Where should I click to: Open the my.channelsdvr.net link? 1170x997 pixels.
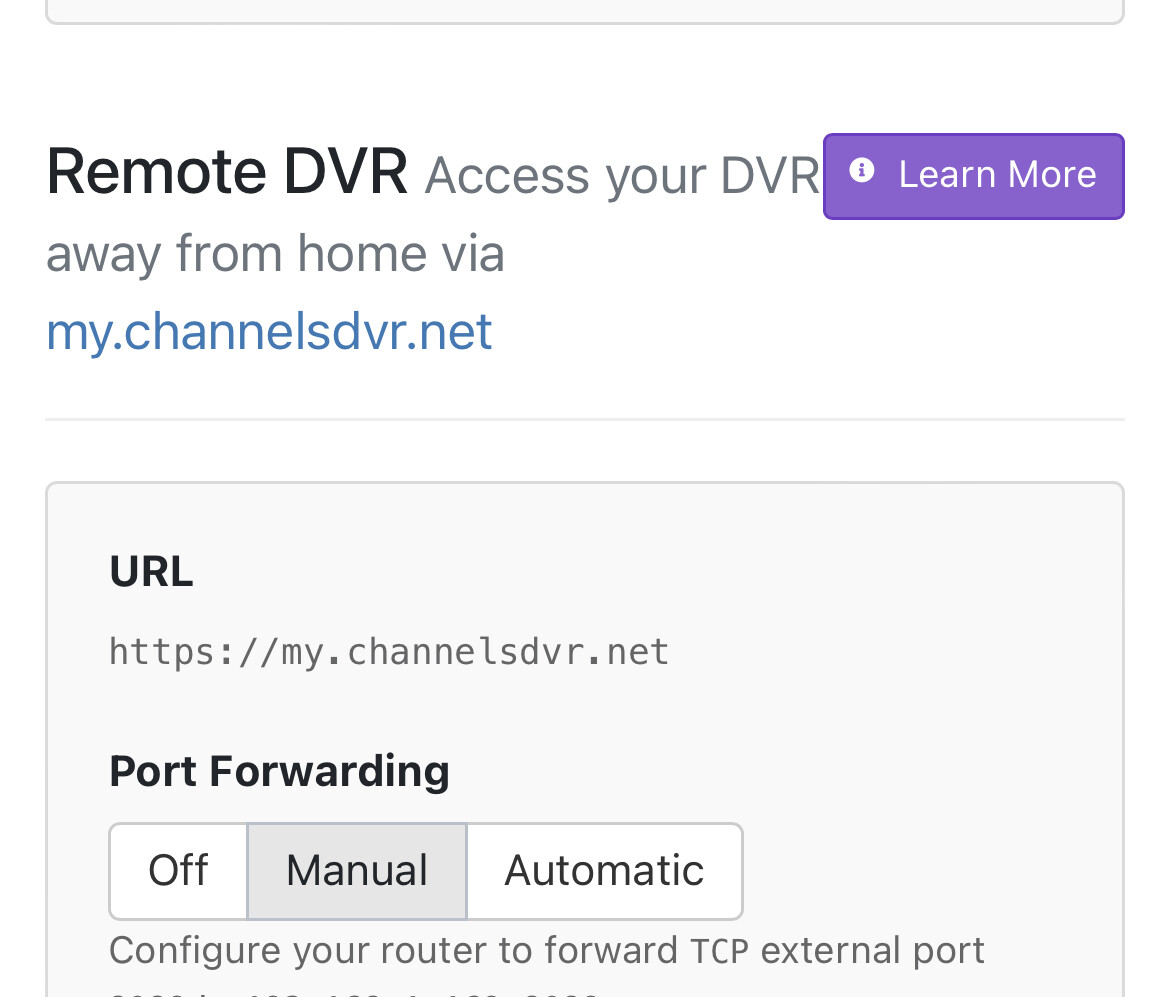[x=269, y=331]
